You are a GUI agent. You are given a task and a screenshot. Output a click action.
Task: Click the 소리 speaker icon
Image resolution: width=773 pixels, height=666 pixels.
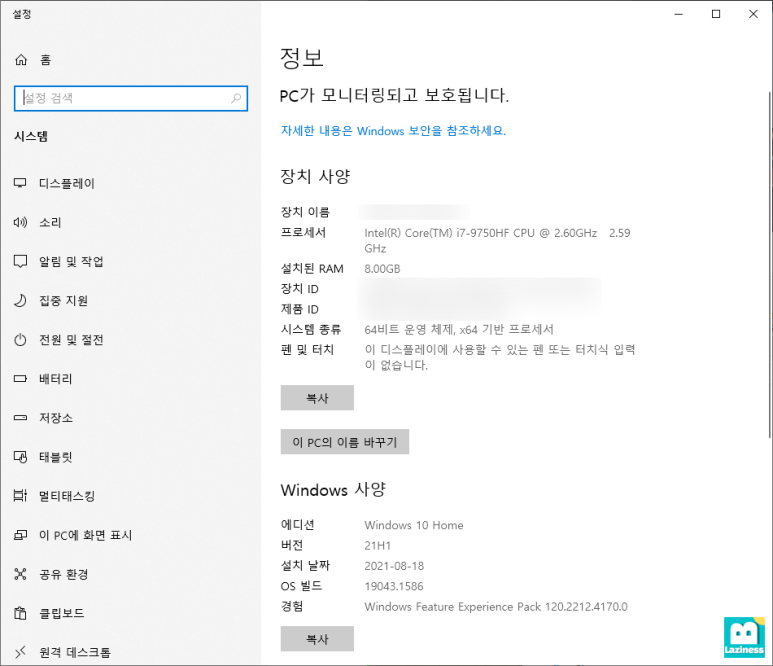(x=20, y=222)
